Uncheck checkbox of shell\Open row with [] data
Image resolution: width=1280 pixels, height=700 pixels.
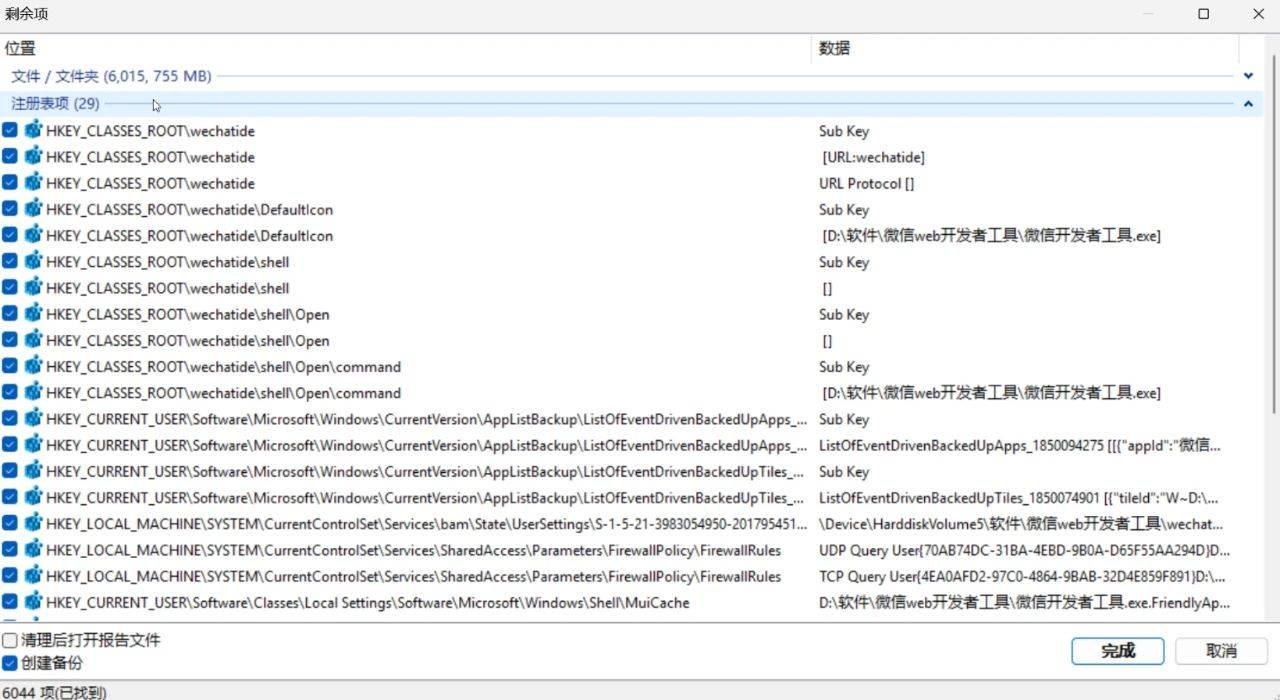(10, 340)
